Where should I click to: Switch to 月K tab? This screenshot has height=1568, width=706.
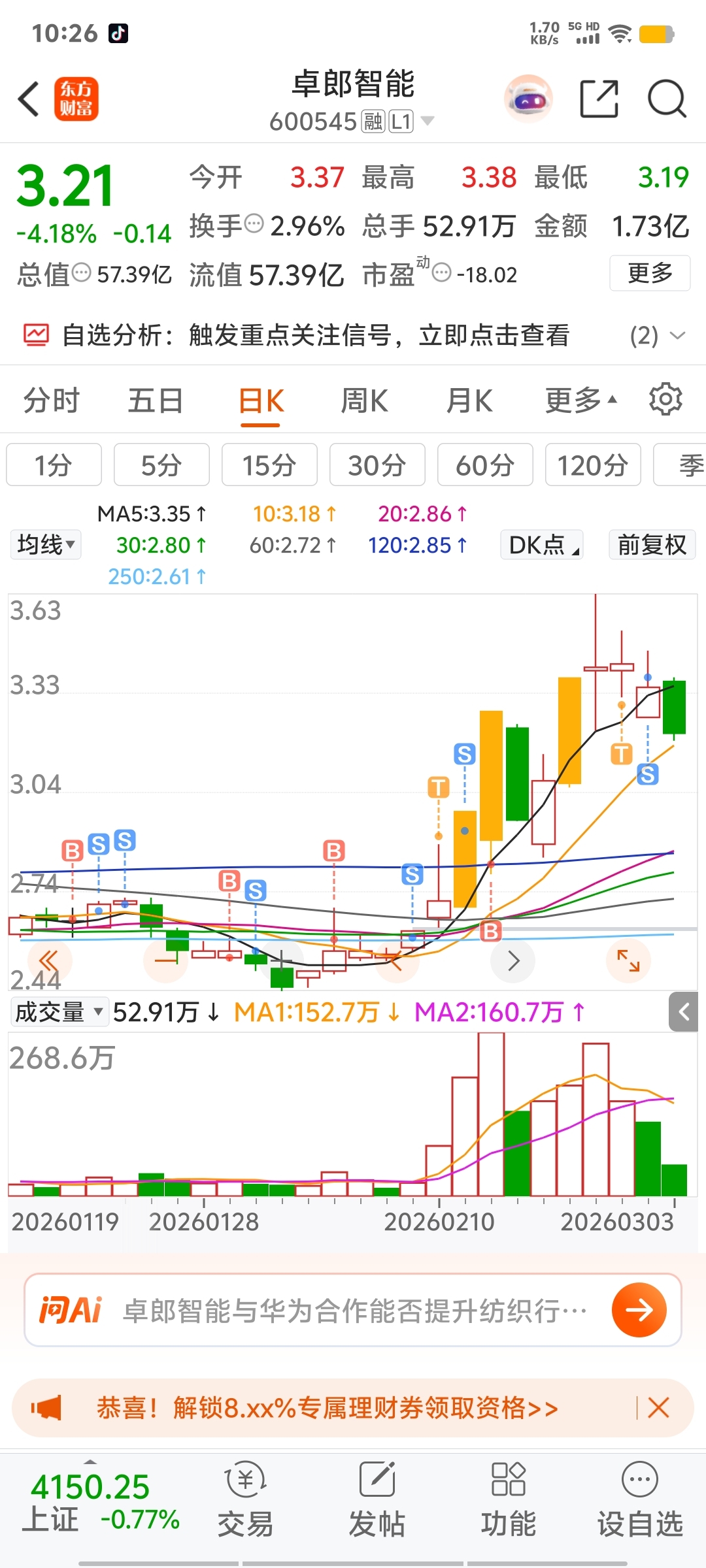click(469, 400)
